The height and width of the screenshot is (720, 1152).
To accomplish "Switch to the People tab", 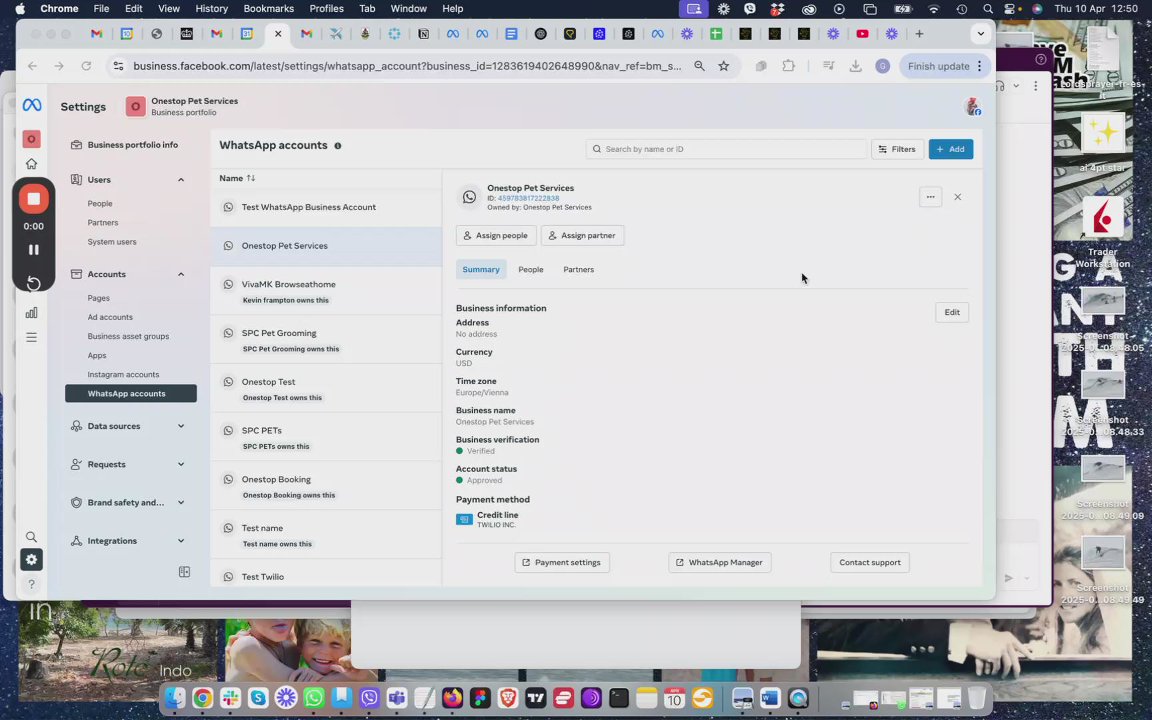I will click(x=530, y=270).
